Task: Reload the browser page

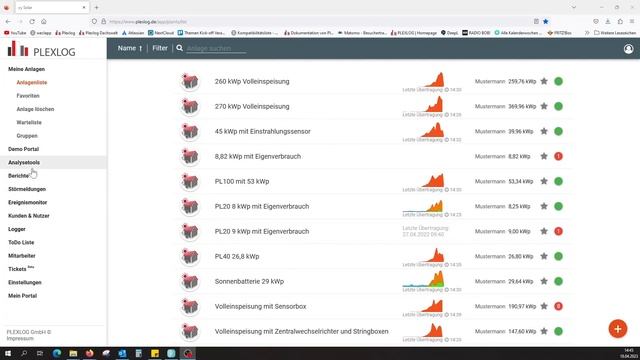Action: 32,21
